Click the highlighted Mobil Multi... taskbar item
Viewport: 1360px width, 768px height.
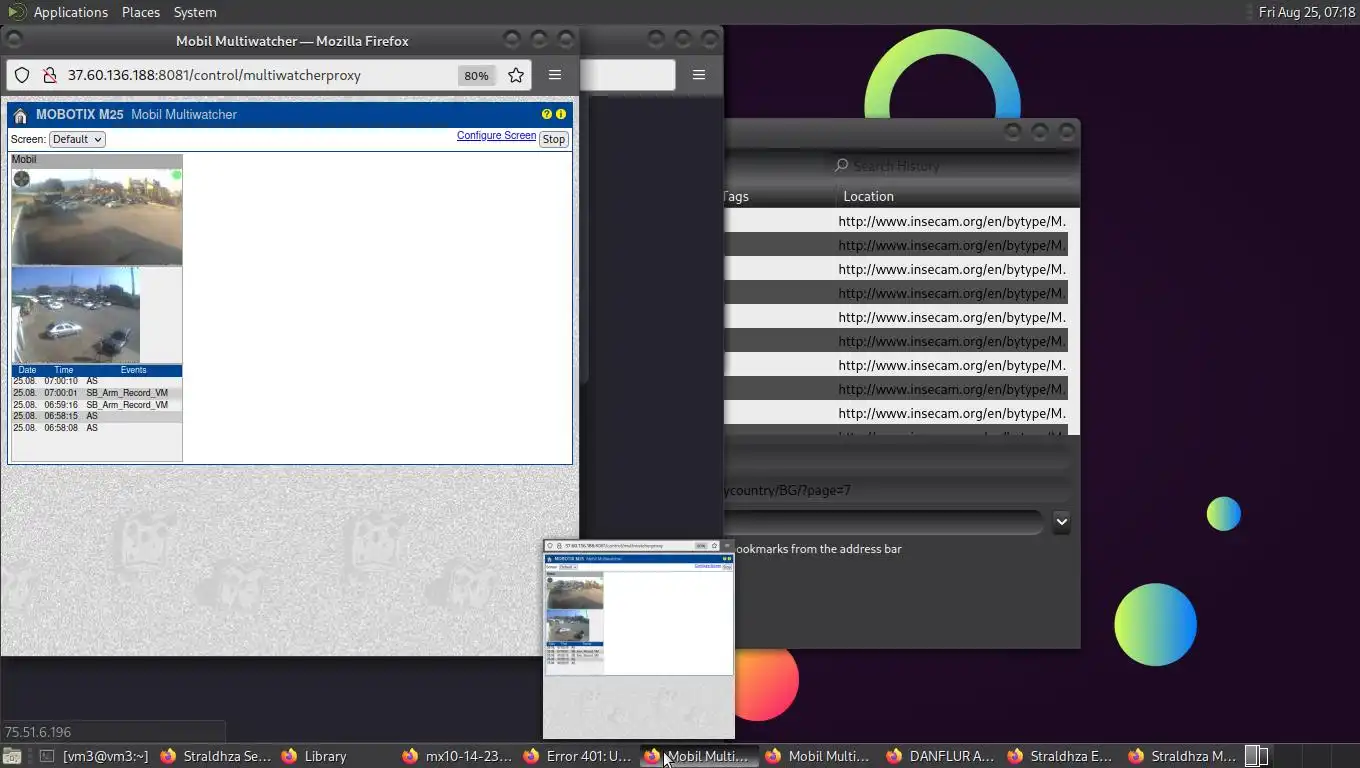coord(700,756)
